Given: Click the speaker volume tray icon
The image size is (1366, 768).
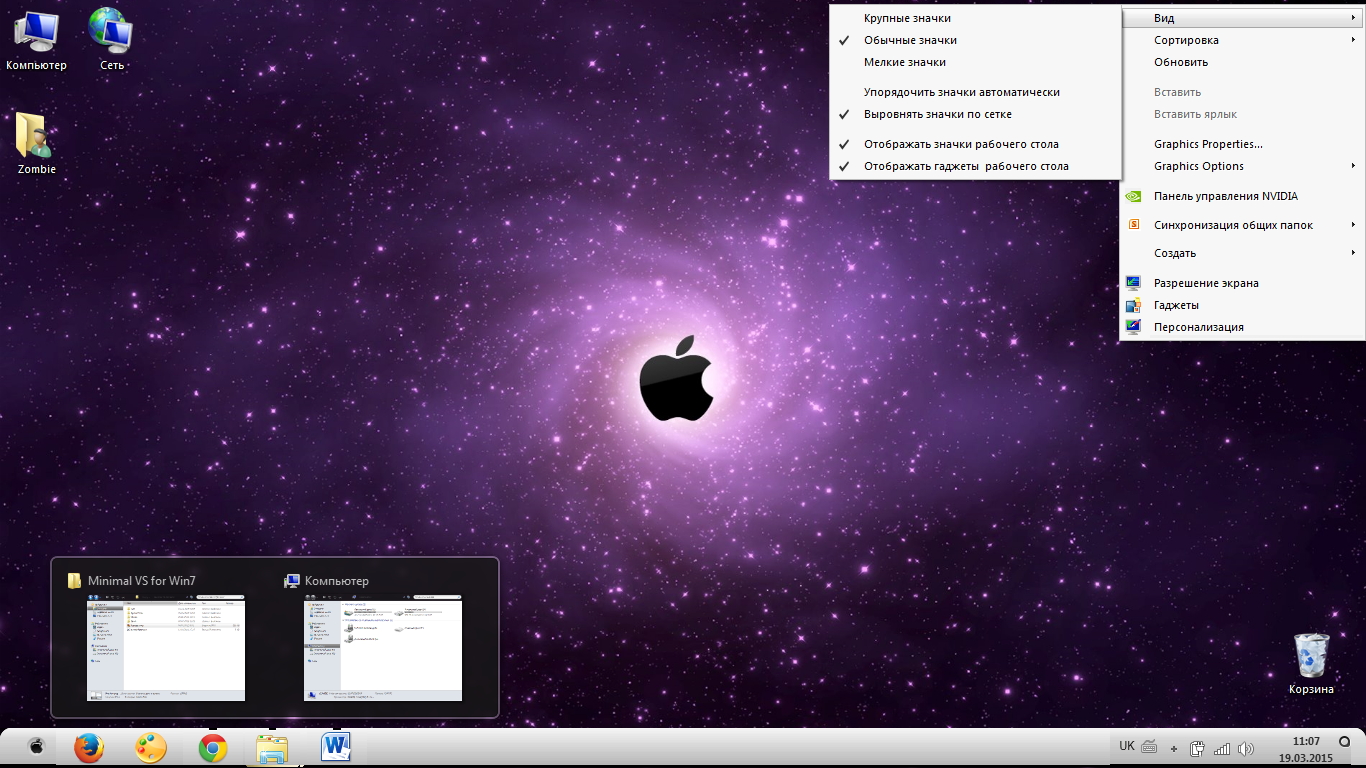Looking at the screenshot, I should [1245, 748].
